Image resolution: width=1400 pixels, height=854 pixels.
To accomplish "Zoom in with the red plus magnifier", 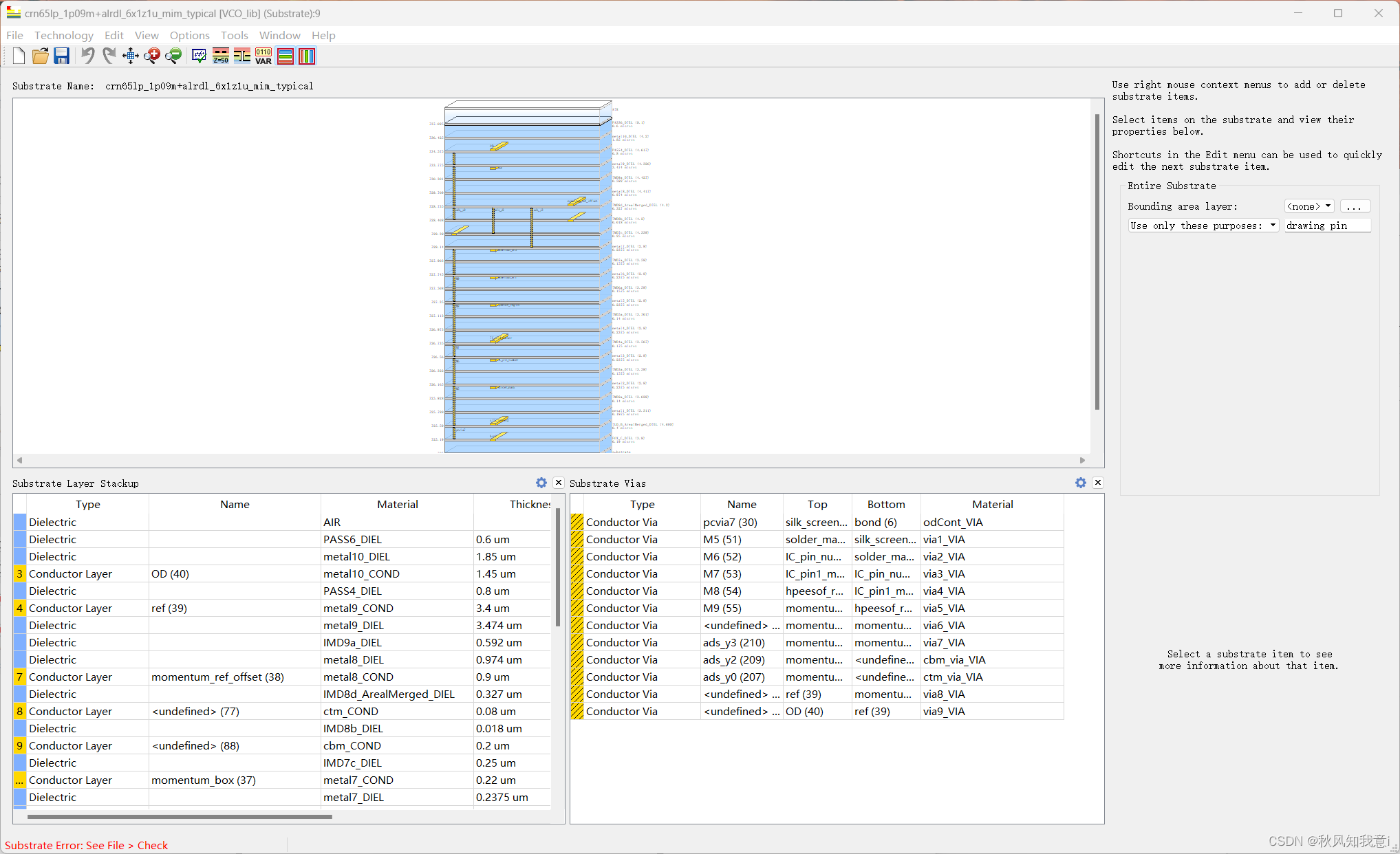I will click(x=152, y=56).
